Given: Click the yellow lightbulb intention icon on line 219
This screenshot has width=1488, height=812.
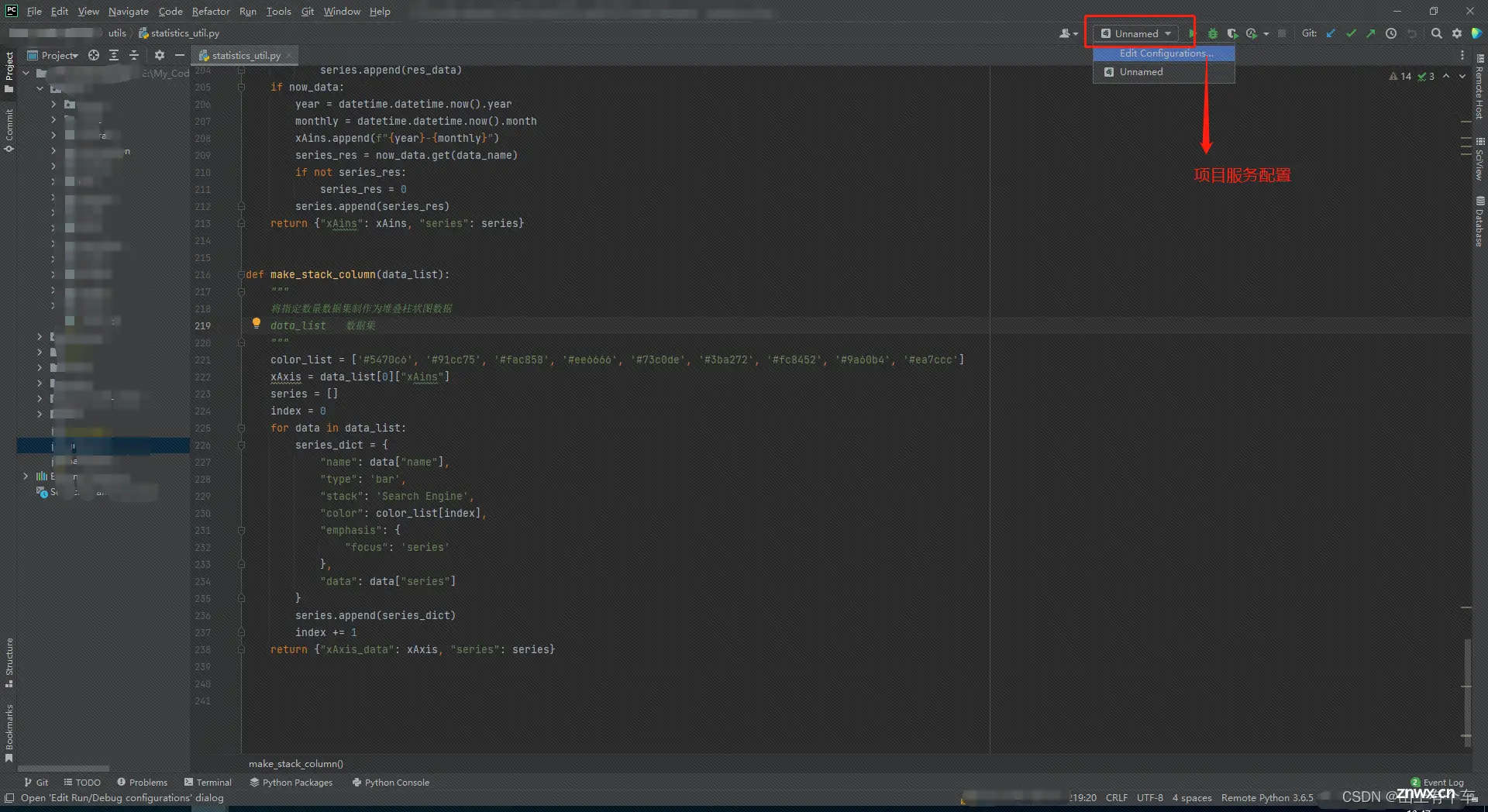Looking at the screenshot, I should pos(257,324).
